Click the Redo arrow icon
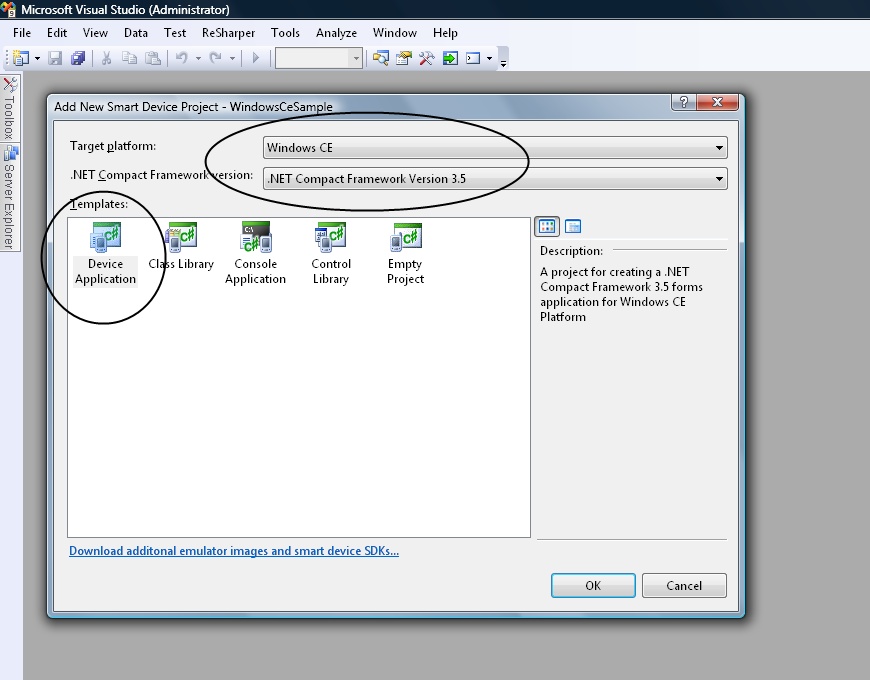The image size is (870, 680). click(215, 58)
